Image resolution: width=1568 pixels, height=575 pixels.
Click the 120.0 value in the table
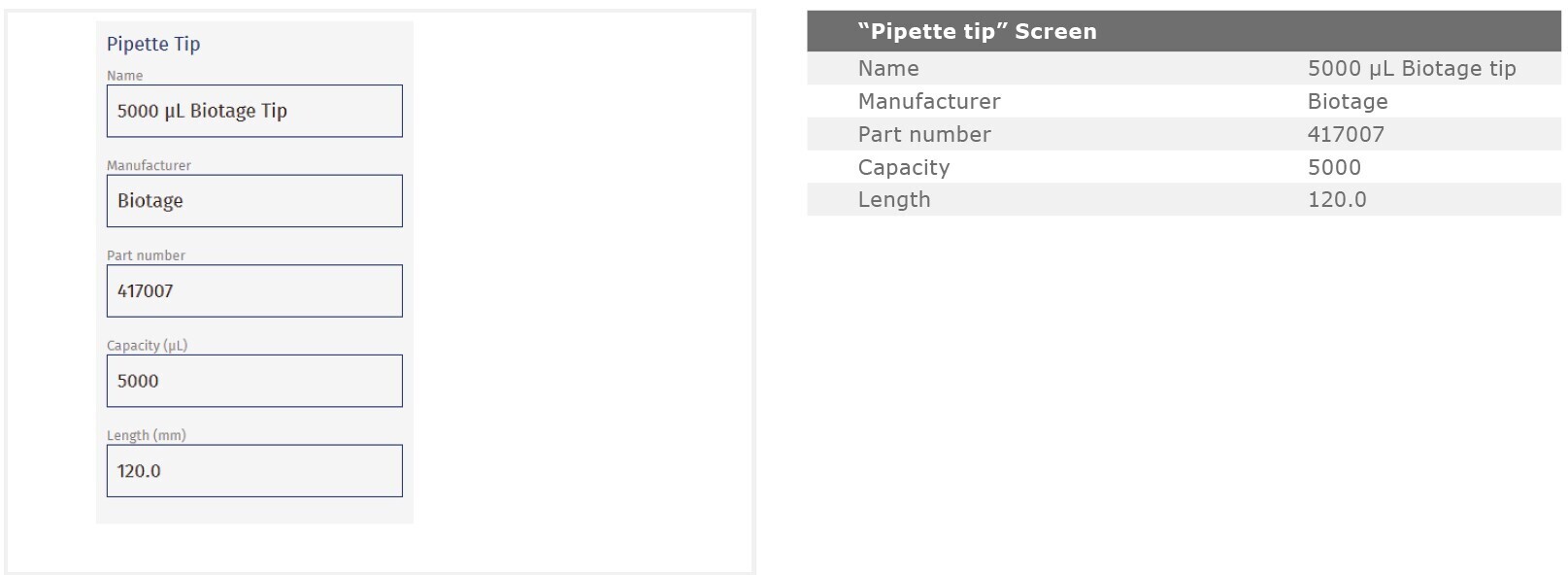(1336, 199)
